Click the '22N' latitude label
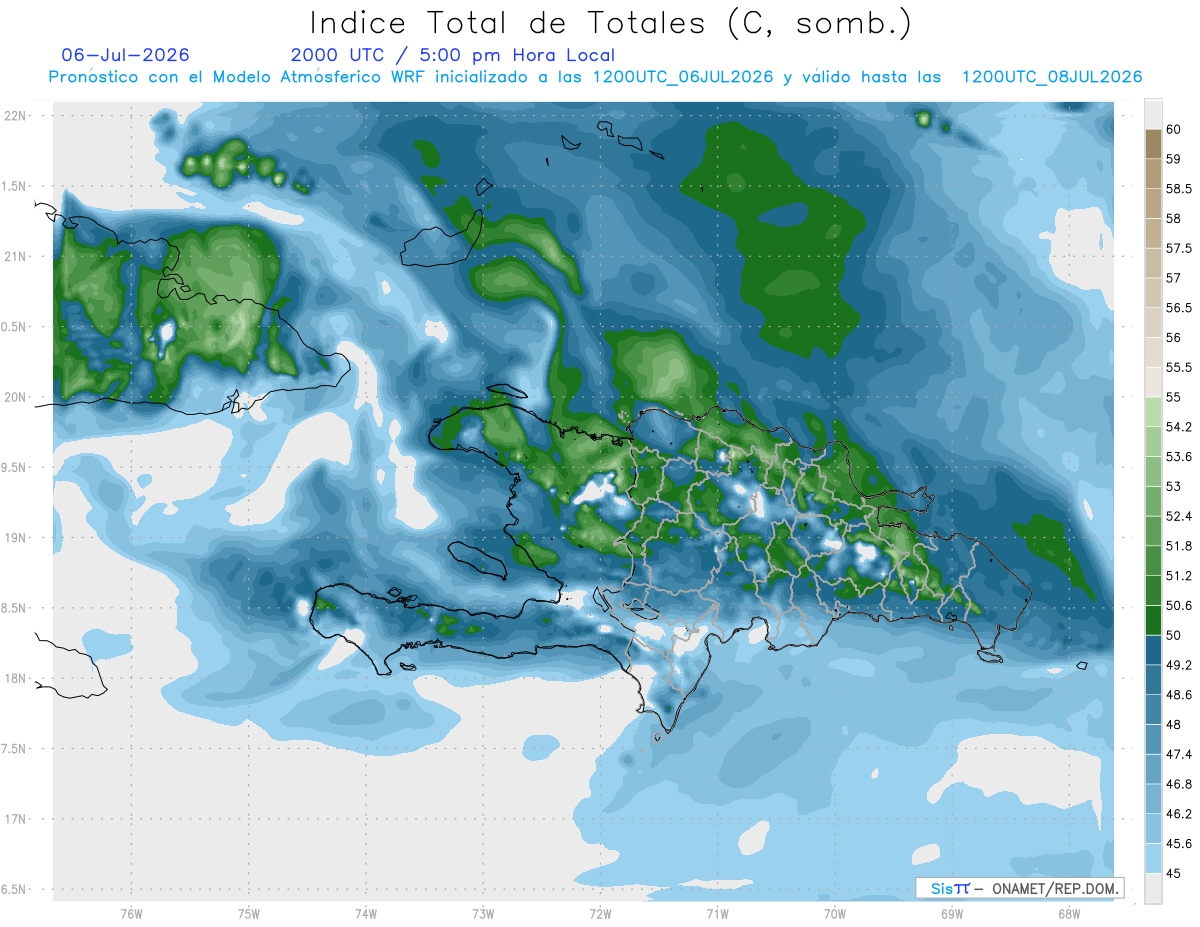 point(14,115)
